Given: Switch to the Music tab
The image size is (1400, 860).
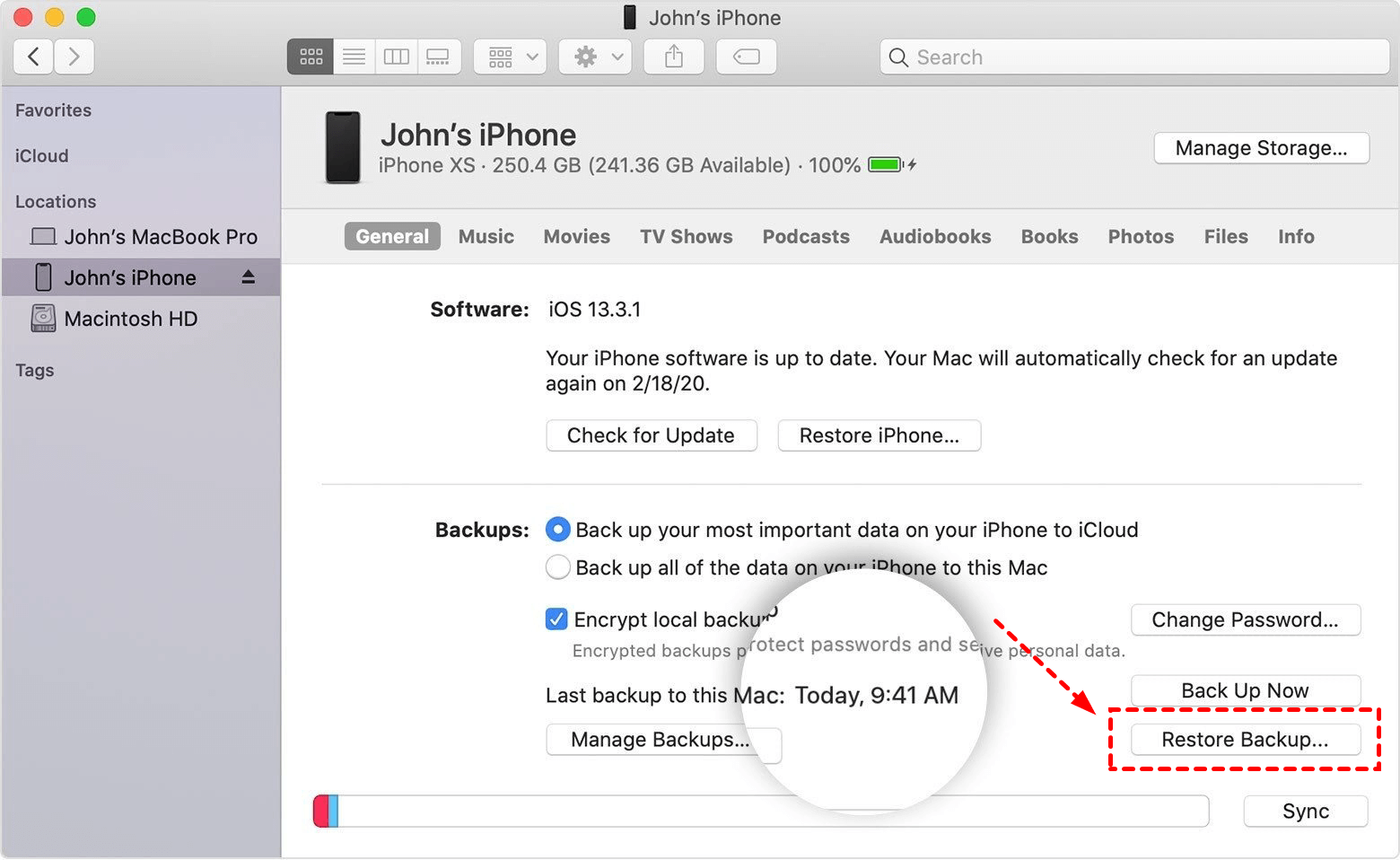Looking at the screenshot, I should (486, 236).
